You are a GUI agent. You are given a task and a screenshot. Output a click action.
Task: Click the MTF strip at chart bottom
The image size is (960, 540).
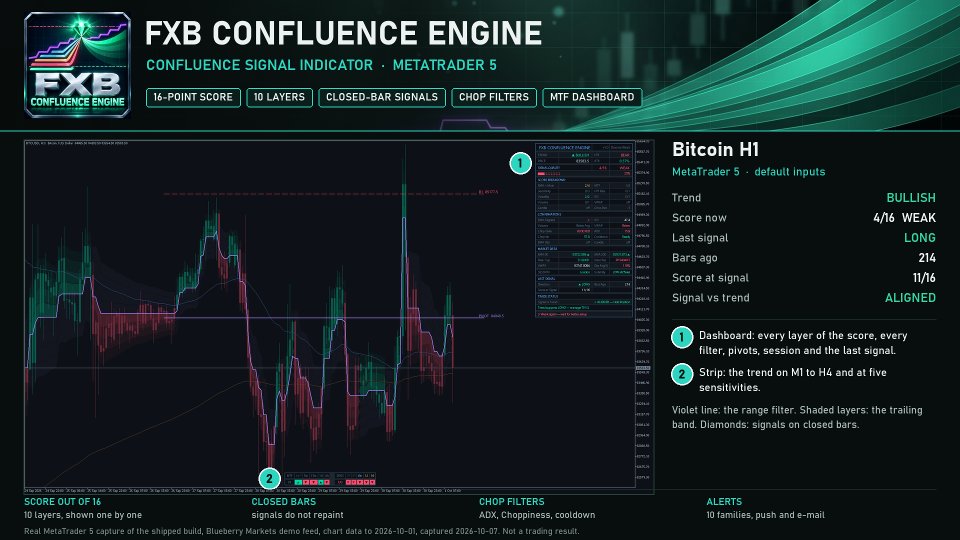(x=331, y=479)
